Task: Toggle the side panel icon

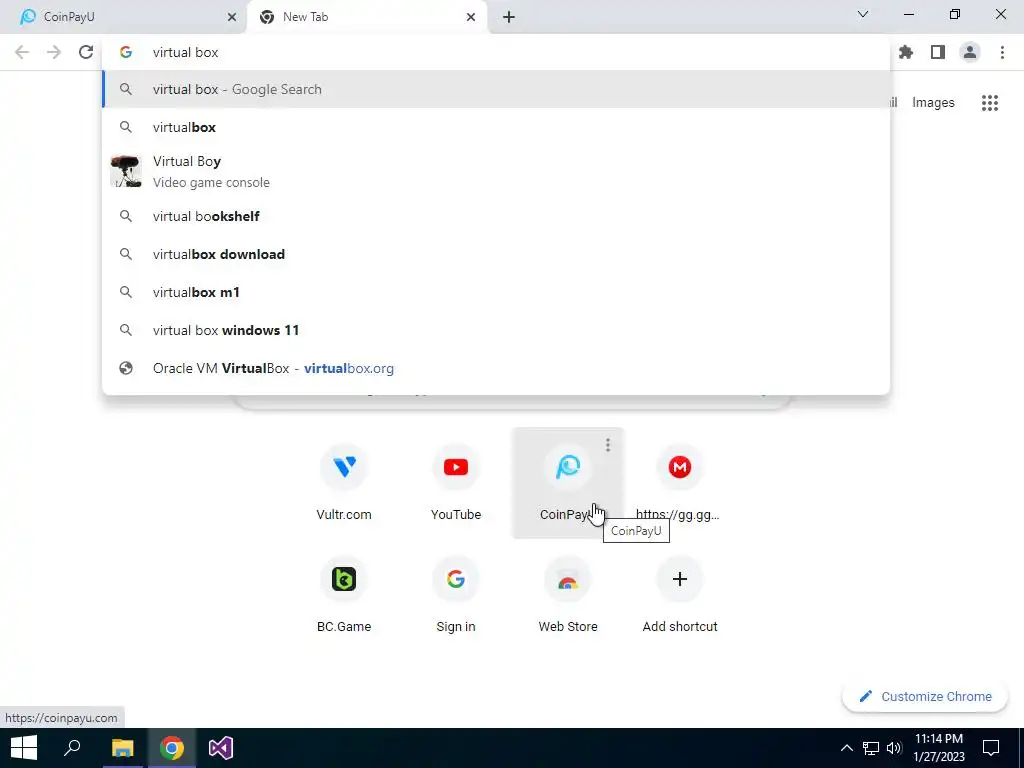Action: pyautogui.click(x=938, y=52)
